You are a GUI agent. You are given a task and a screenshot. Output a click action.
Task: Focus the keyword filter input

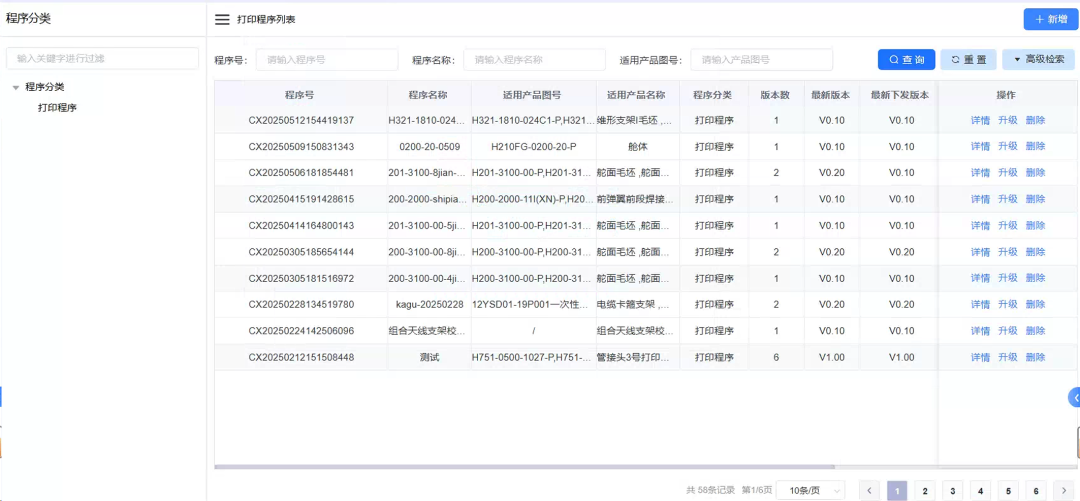tap(103, 59)
